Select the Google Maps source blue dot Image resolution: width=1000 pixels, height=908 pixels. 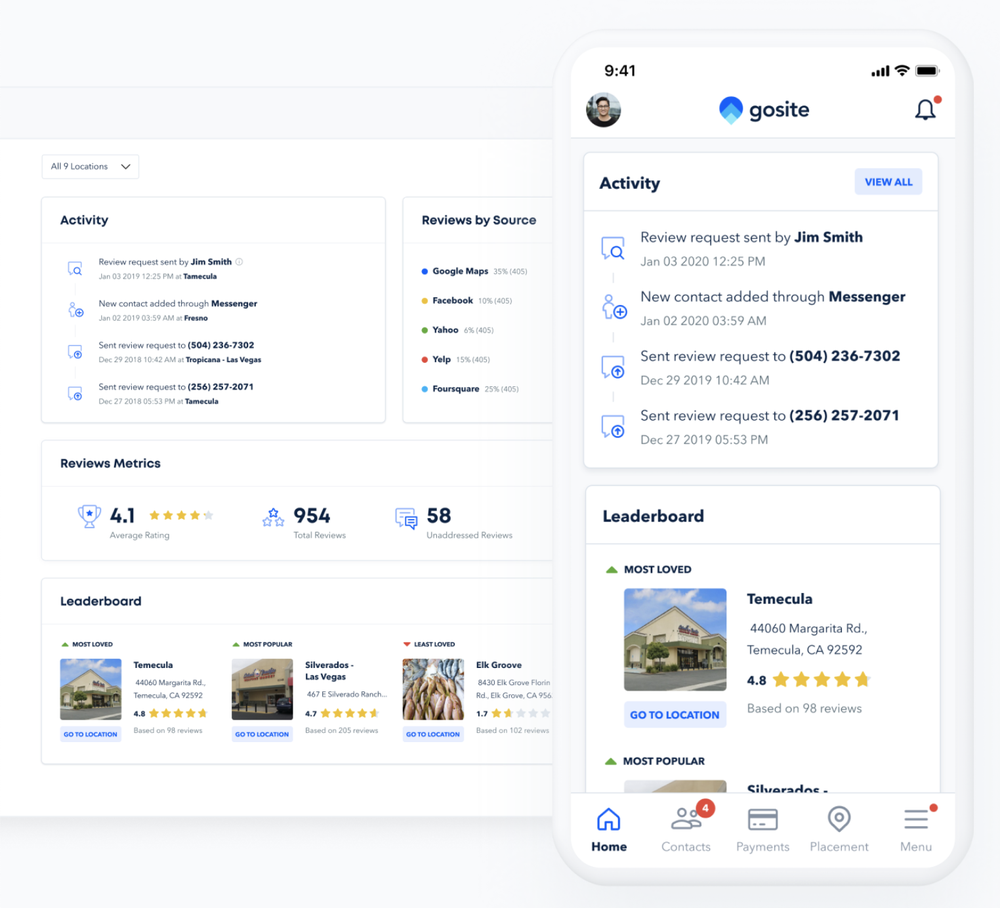425,272
